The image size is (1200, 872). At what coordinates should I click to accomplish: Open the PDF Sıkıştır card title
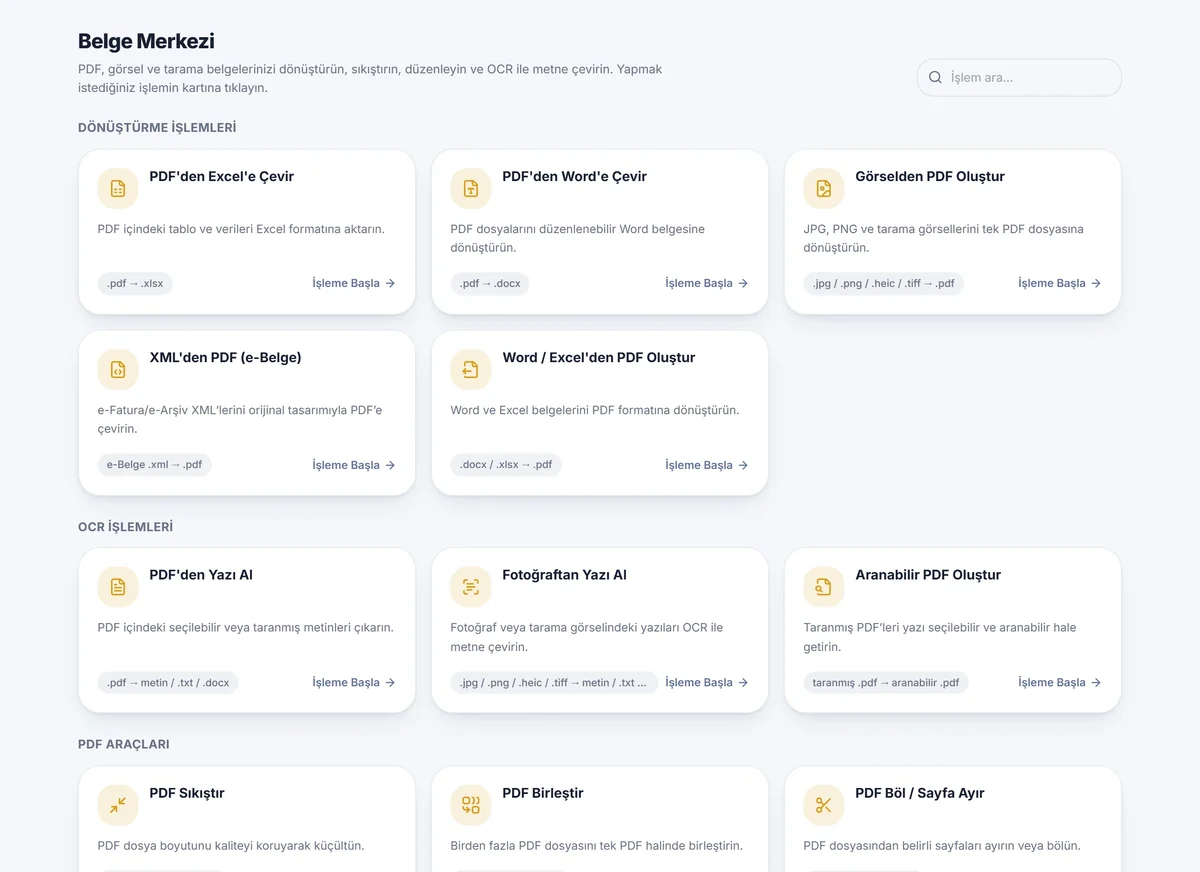pyautogui.click(x=187, y=793)
